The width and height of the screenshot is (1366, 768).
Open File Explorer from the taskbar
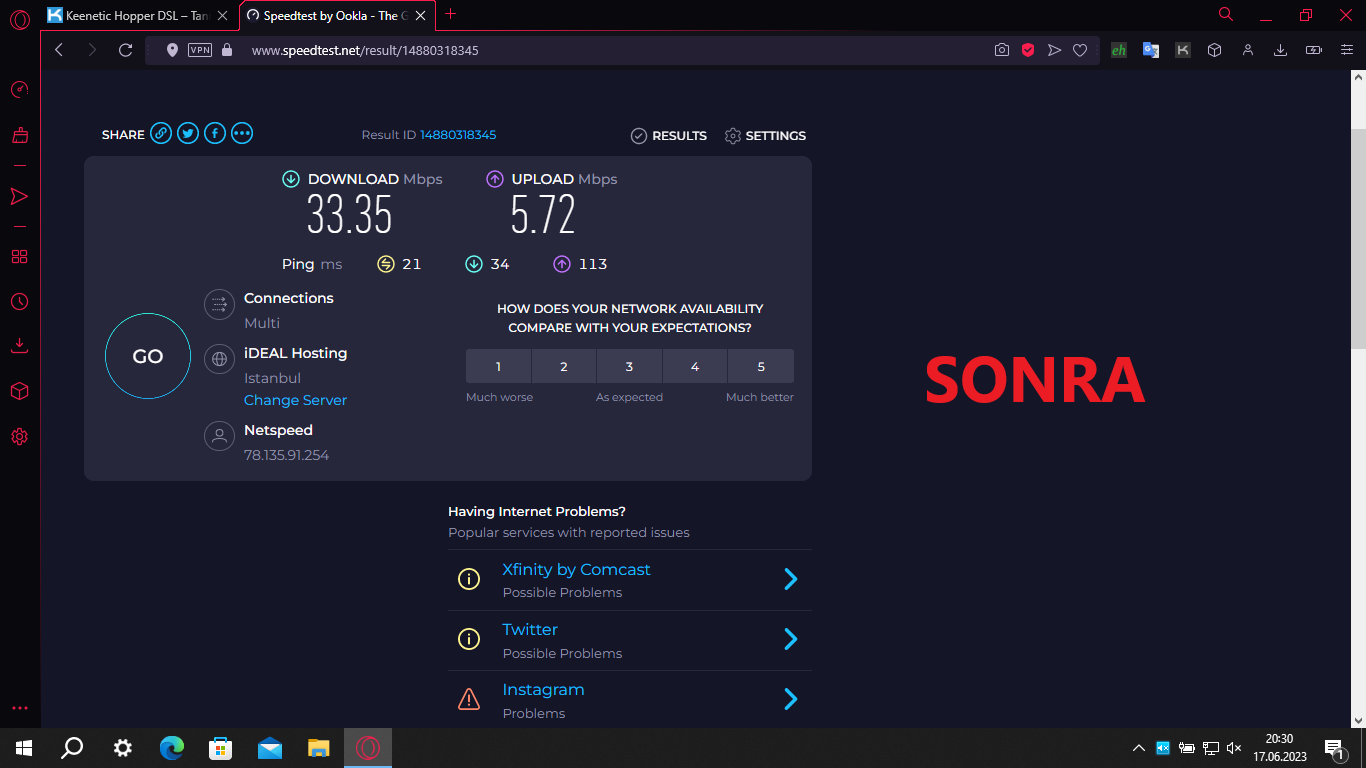[318, 747]
